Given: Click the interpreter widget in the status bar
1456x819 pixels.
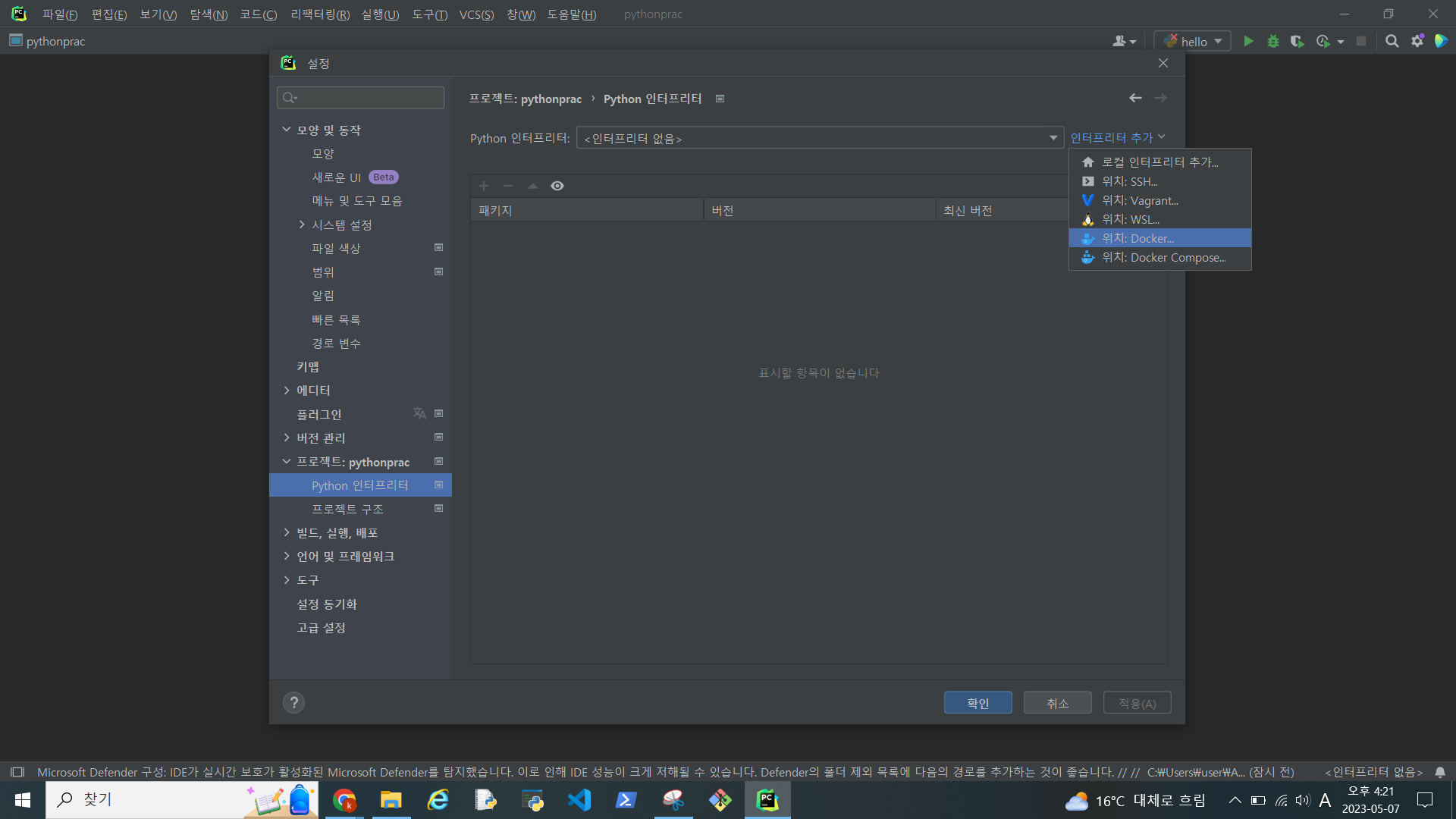Looking at the screenshot, I should [1373, 772].
